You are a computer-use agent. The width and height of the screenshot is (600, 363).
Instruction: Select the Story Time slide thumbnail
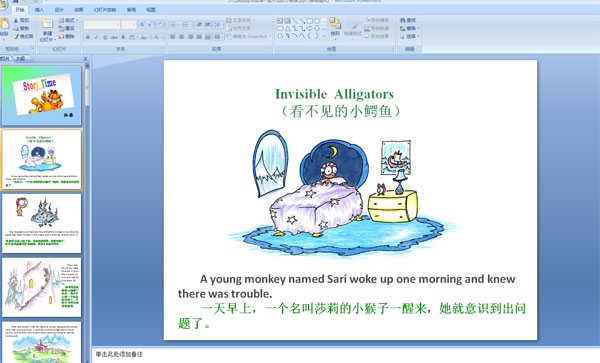tap(41, 95)
